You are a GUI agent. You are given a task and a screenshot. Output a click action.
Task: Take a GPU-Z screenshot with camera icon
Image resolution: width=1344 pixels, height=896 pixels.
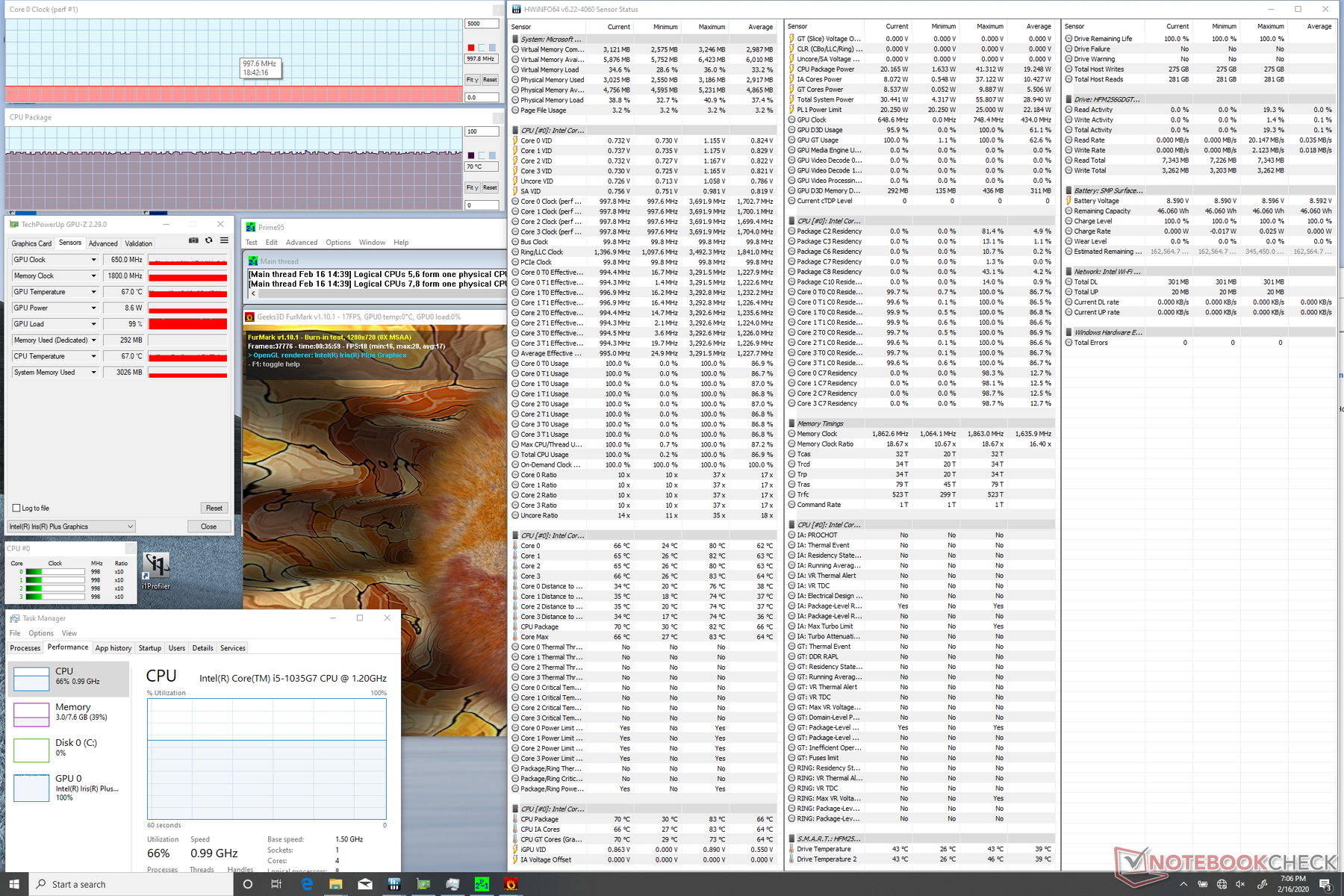point(193,240)
